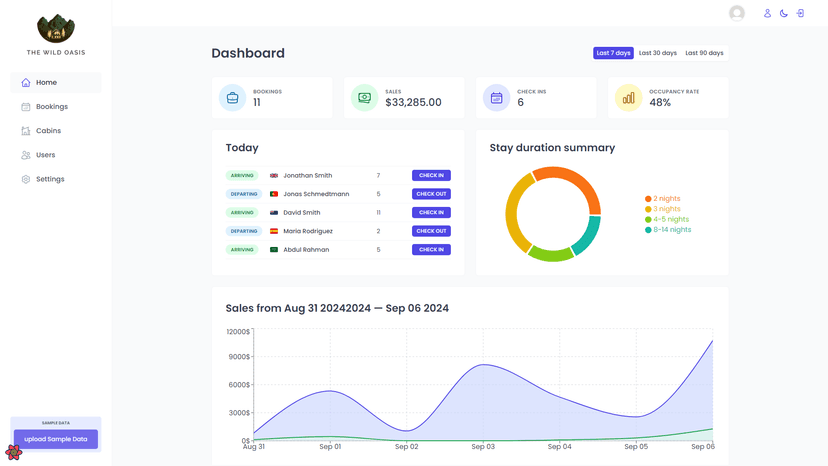Click the Wild Oasis logo
The height and width of the screenshot is (466, 828).
point(56,29)
